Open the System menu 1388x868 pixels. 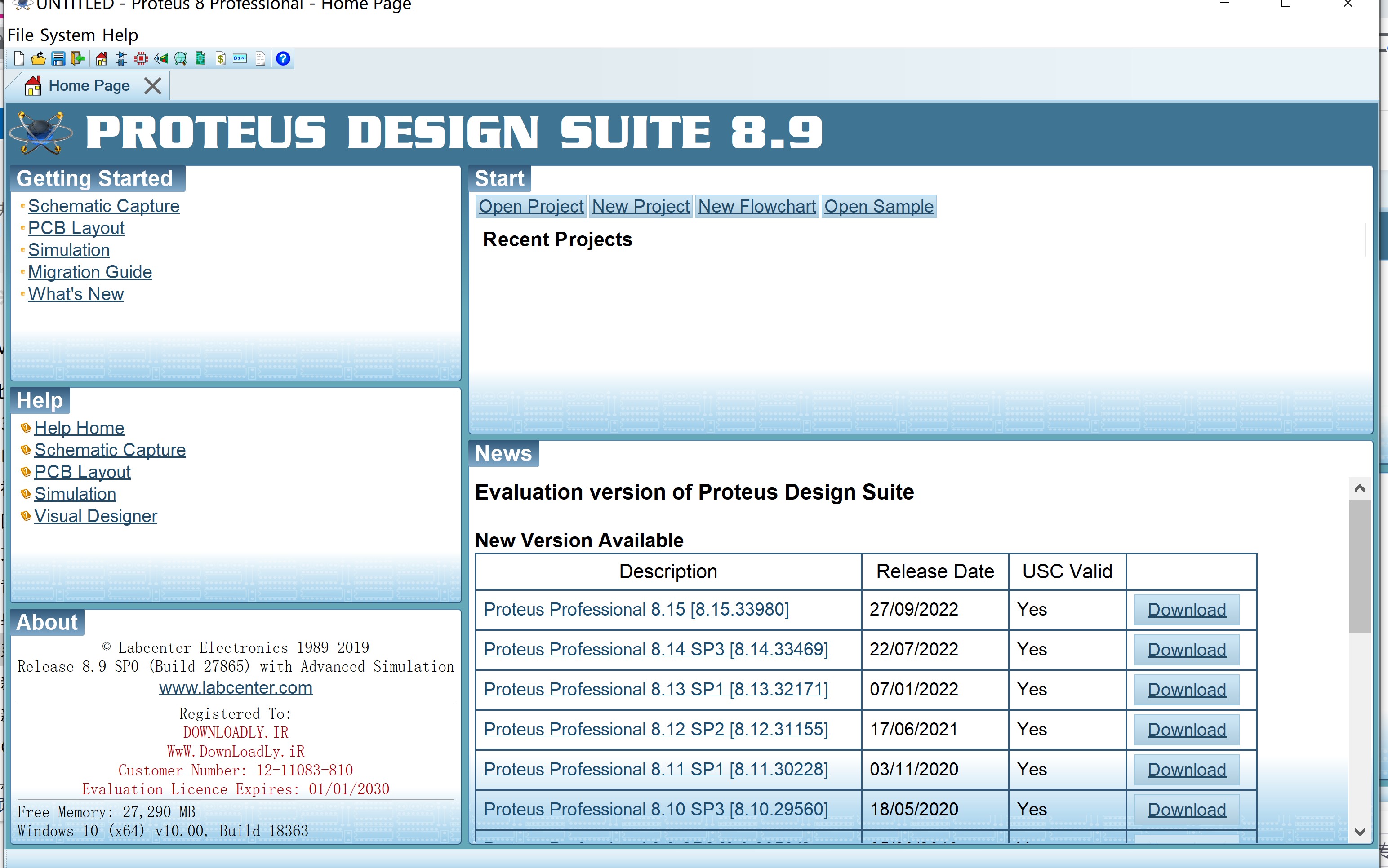tap(68, 35)
